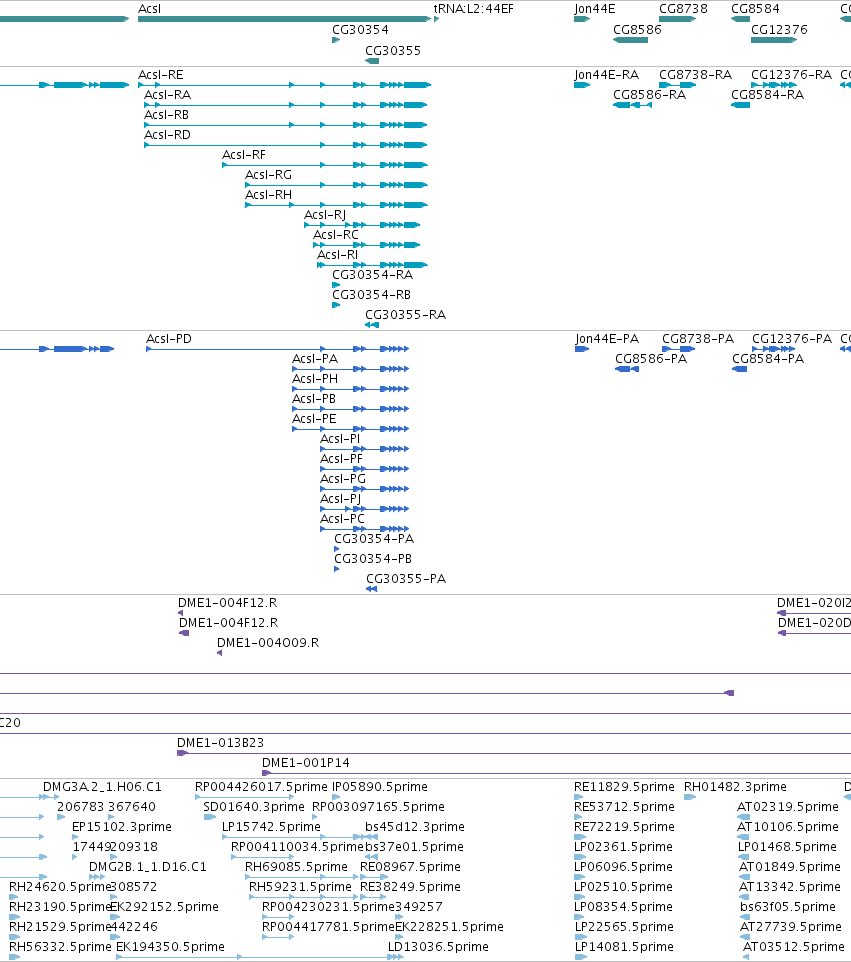851x962 pixels.
Task: Select protein Acsl-PE
Action: click(314, 418)
